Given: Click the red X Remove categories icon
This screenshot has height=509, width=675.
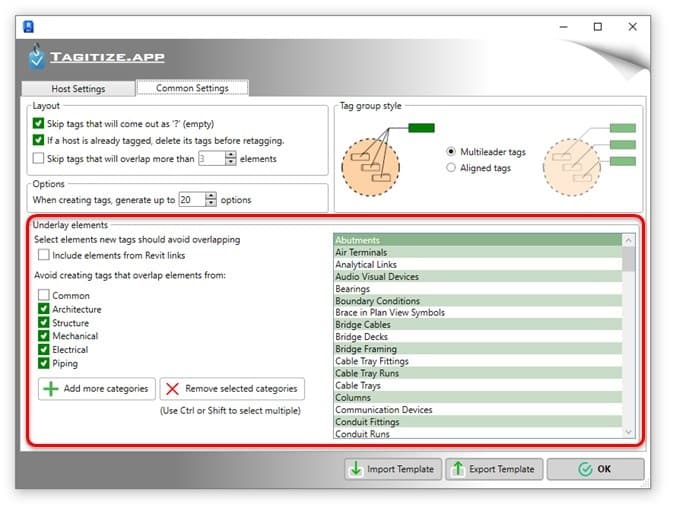Looking at the screenshot, I should 172,389.
